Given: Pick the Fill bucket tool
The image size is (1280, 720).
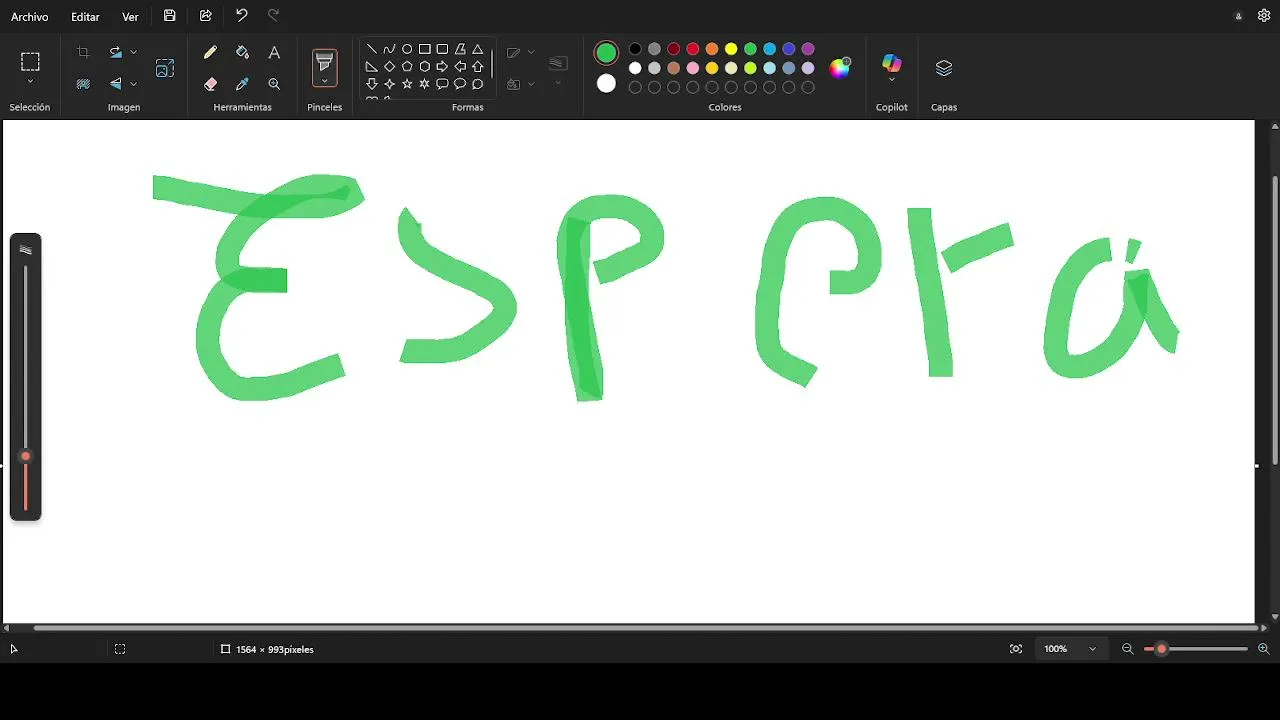Looking at the screenshot, I should [x=242, y=53].
